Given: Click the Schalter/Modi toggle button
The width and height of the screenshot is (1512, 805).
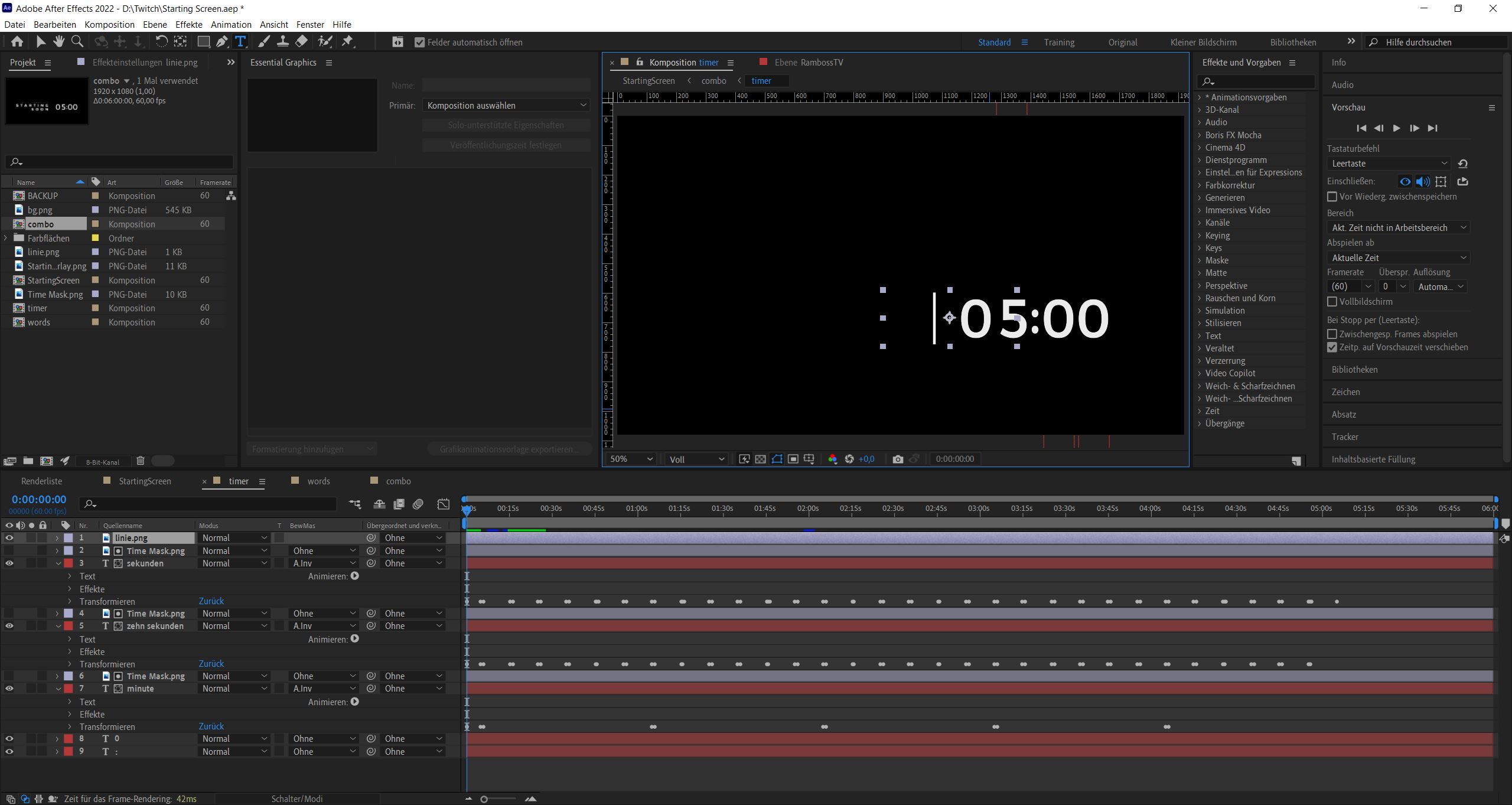Looking at the screenshot, I should click(x=296, y=799).
